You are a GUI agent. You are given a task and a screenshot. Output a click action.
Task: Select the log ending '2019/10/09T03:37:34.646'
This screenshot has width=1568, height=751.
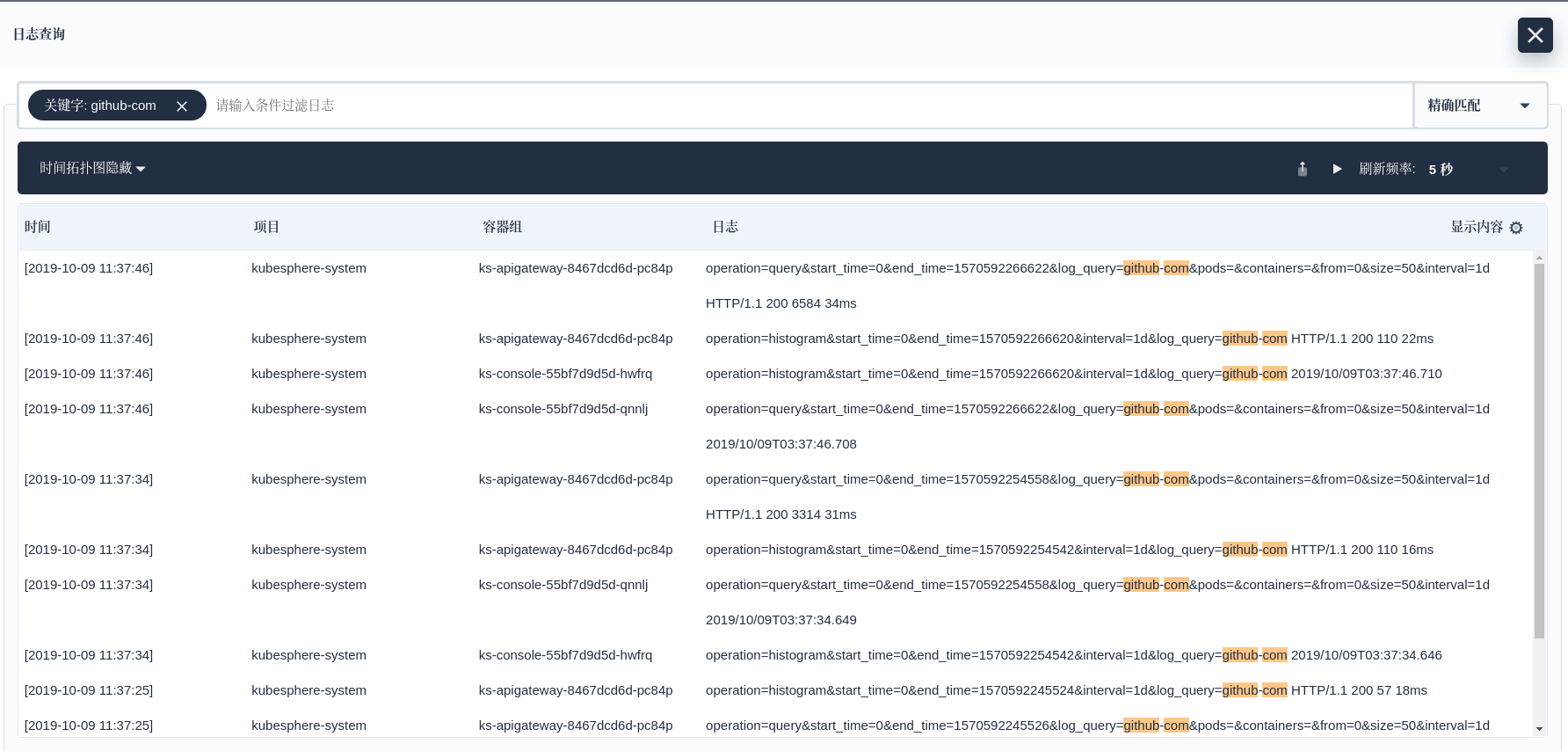click(x=1074, y=655)
